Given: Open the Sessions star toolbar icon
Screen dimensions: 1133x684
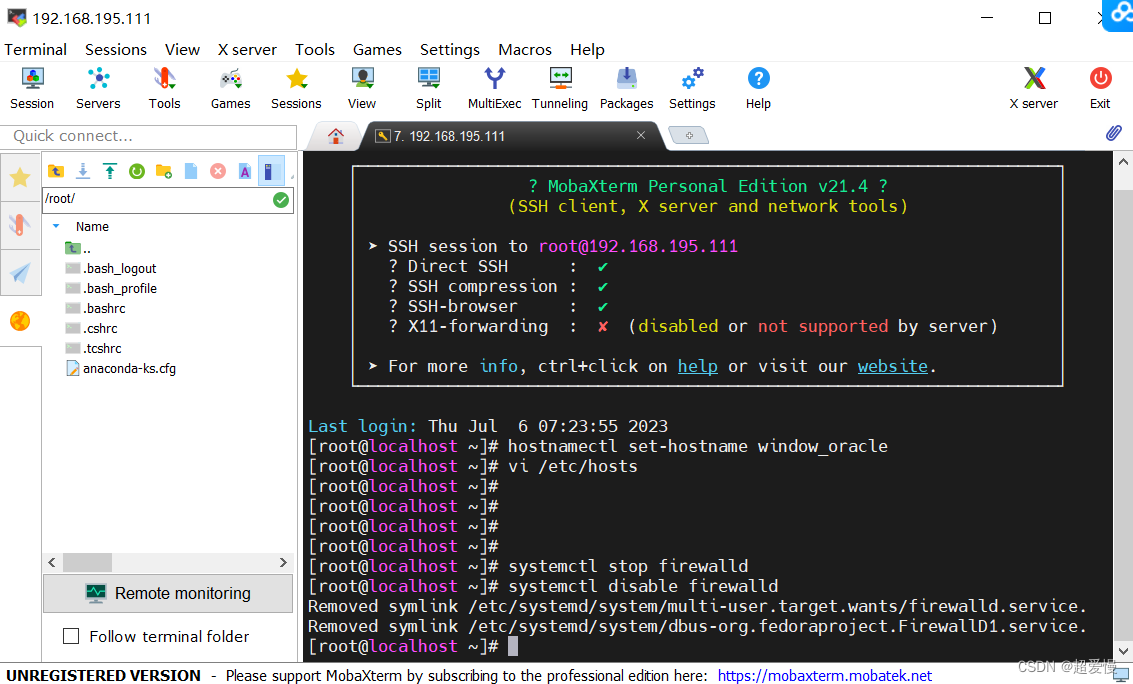Looking at the screenshot, I should 296,88.
